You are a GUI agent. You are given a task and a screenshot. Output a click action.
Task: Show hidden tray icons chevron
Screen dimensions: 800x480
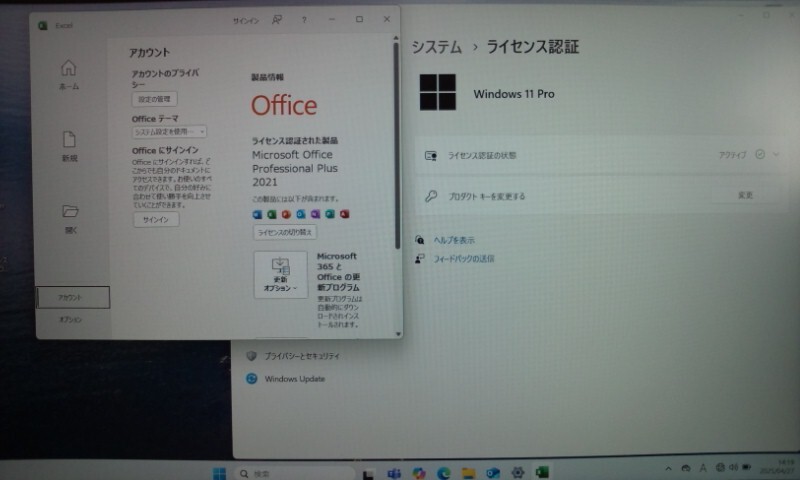(668, 468)
